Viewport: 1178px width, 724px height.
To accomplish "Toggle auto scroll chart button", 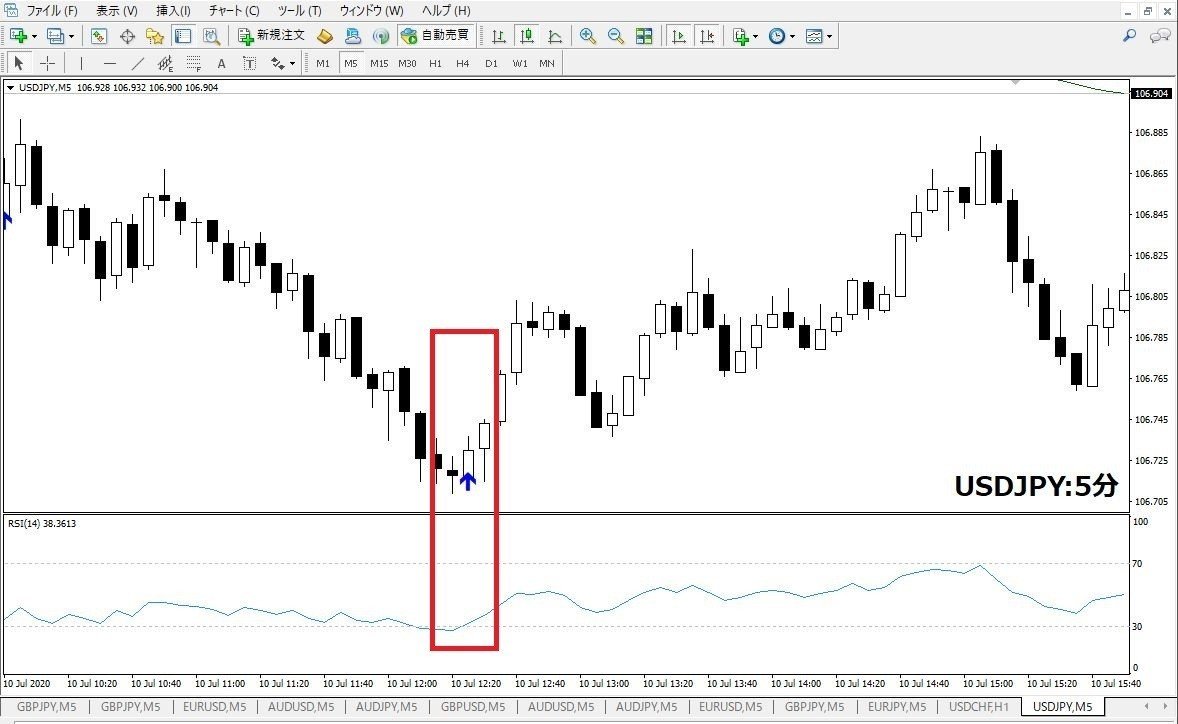I will (678, 36).
